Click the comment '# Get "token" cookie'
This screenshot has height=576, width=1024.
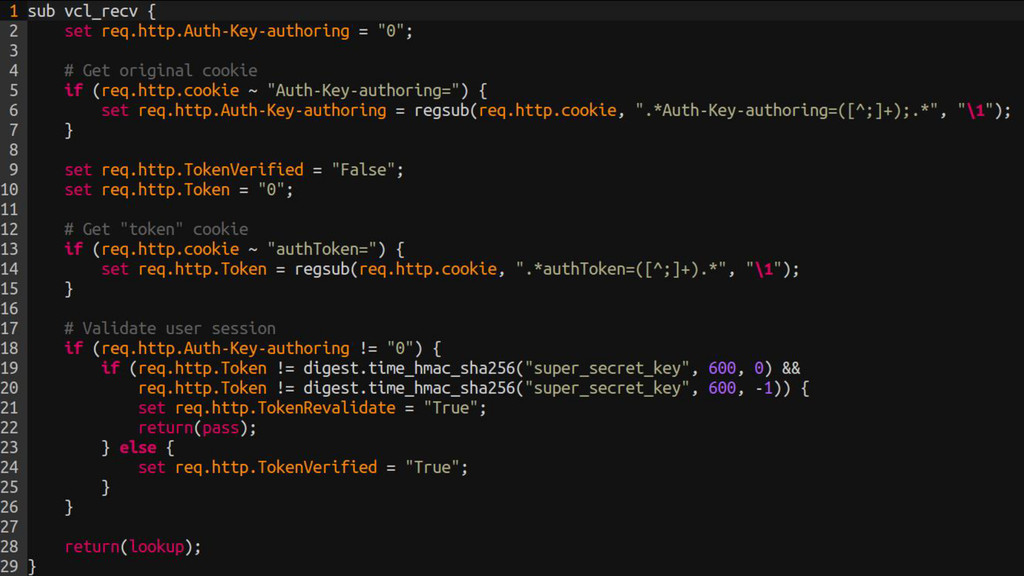156,229
